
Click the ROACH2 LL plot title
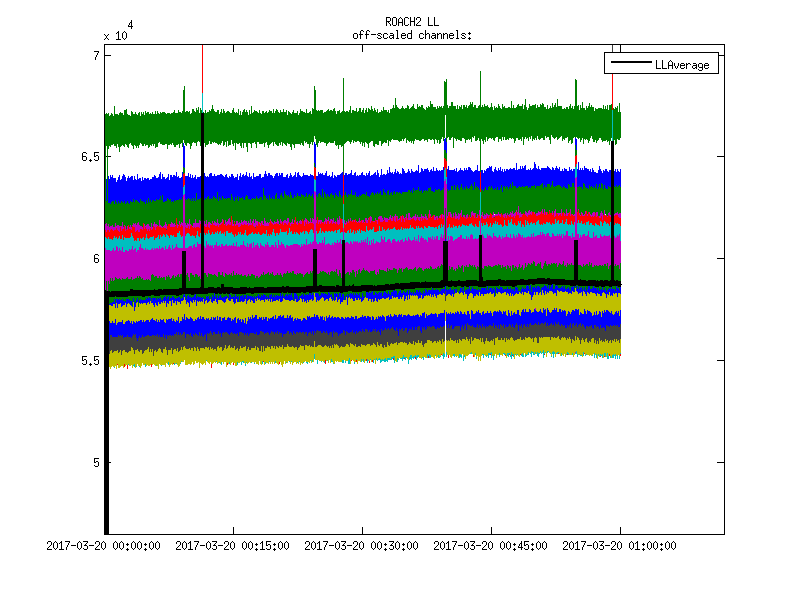tap(412, 22)
